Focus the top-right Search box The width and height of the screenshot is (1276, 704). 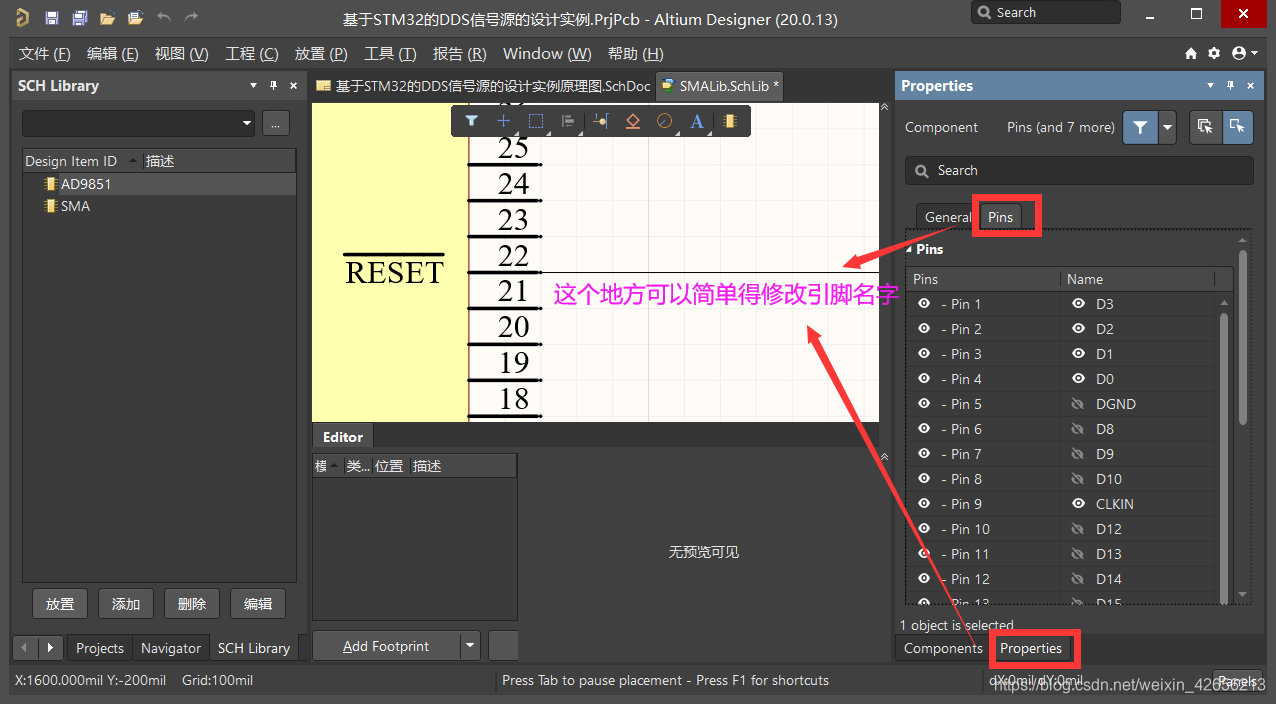point(1046,12)
